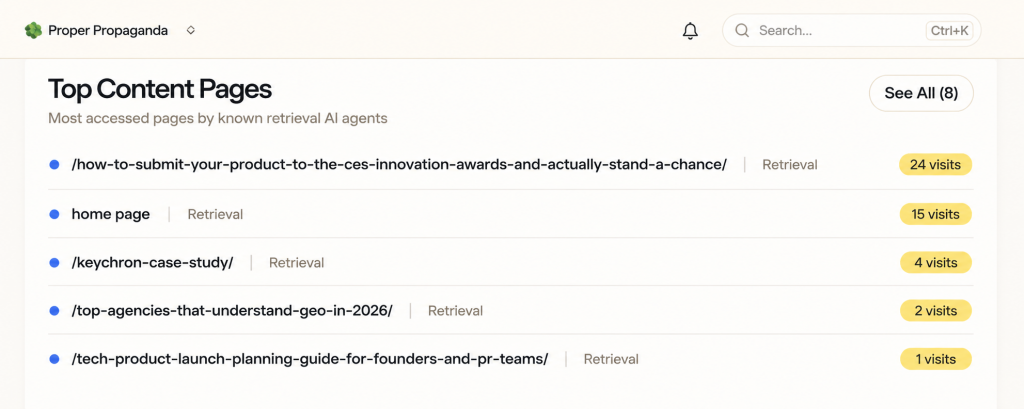The height and width of the screenshot is (409, 1024).
Task: Expand the Proper Propaganda workspace switcher chevron
Action: [191, 30]
